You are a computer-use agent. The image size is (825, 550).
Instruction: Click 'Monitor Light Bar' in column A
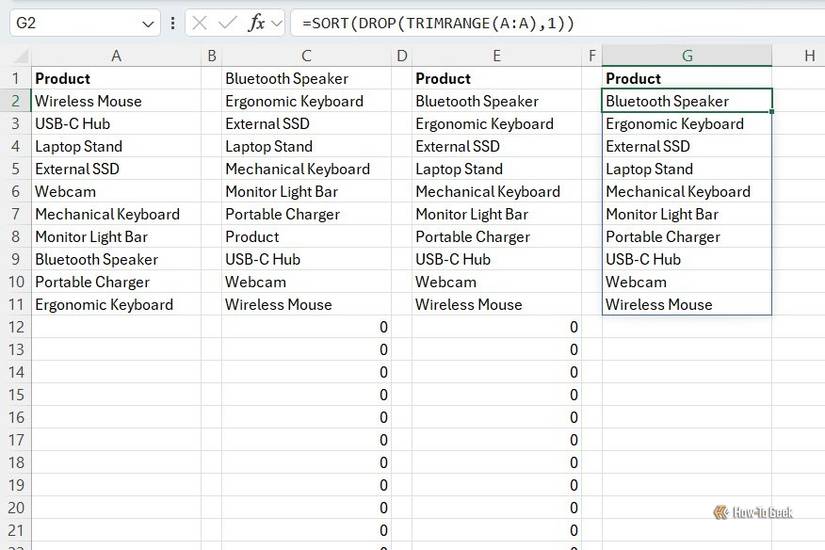(x=91, y=237)
